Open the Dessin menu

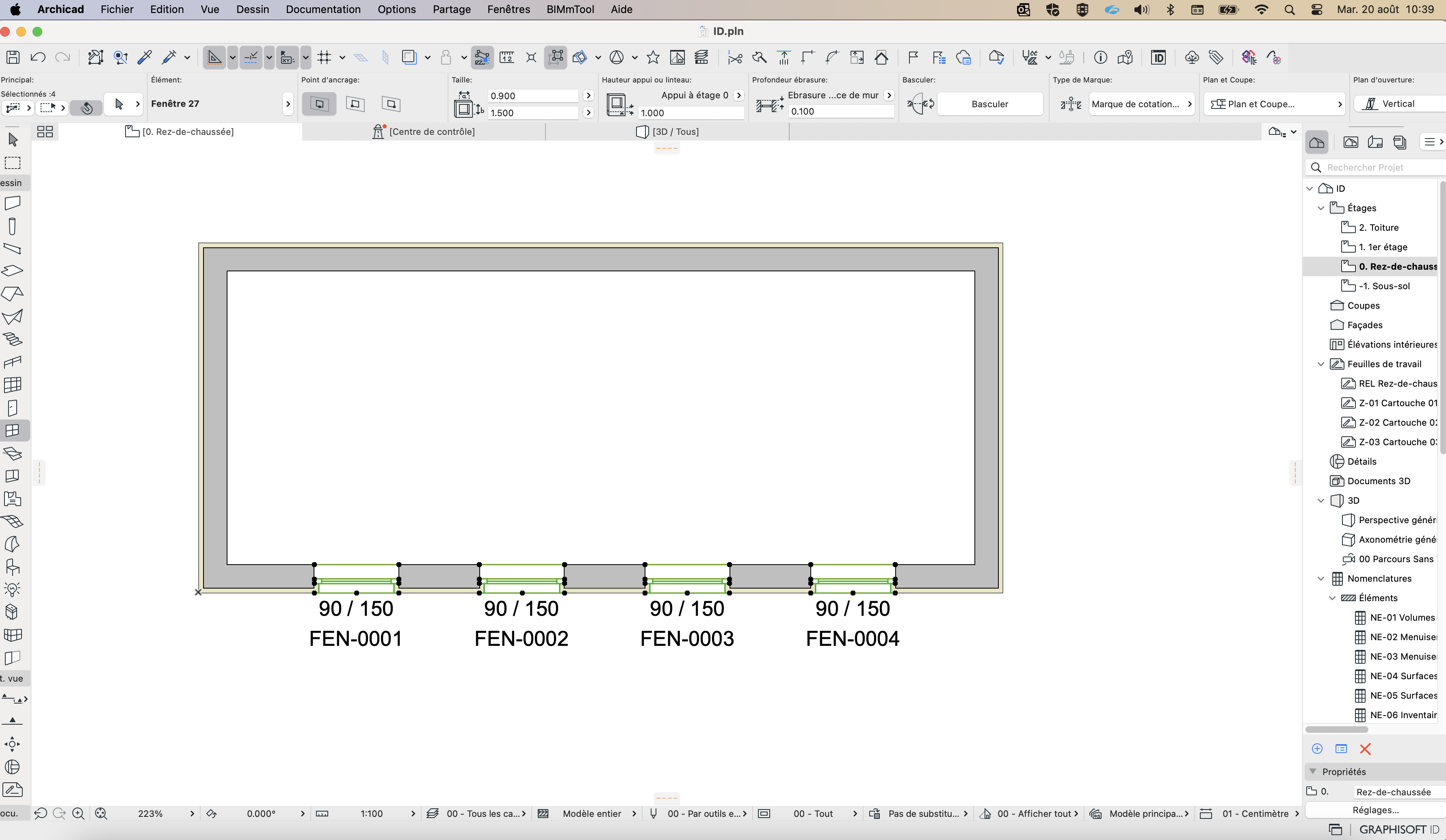click(253, 9)
